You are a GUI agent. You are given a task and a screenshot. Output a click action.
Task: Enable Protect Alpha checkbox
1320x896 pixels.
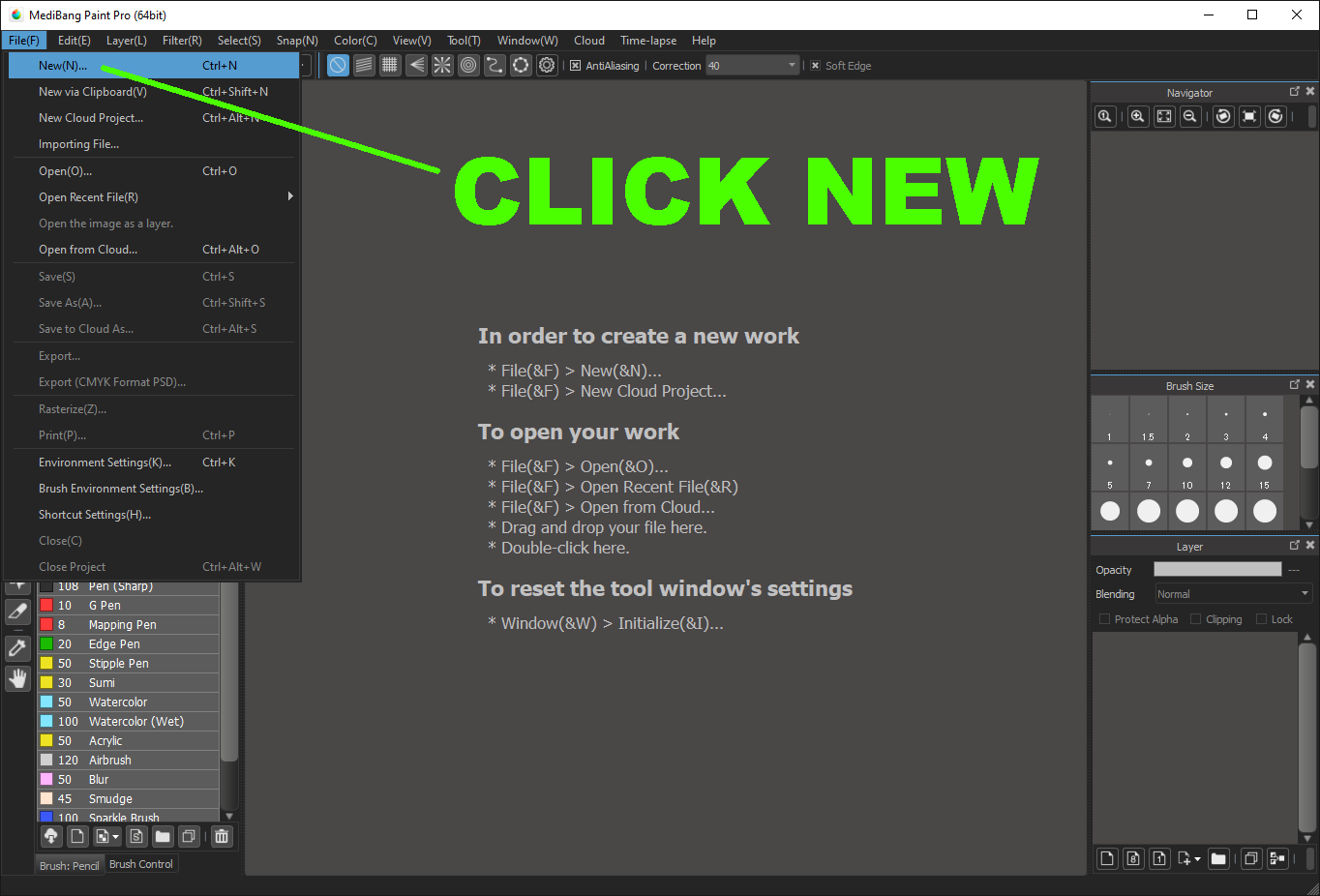coord(1104,619)
